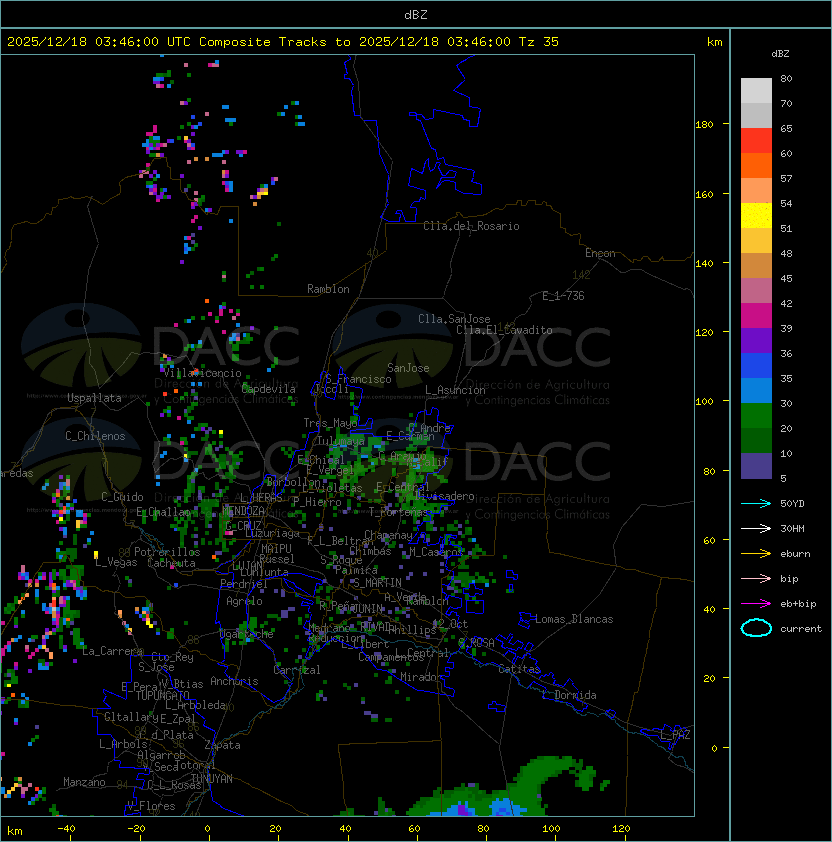
Task: Click the pink bip arrow in legend
Action: (x=756, y=578)
